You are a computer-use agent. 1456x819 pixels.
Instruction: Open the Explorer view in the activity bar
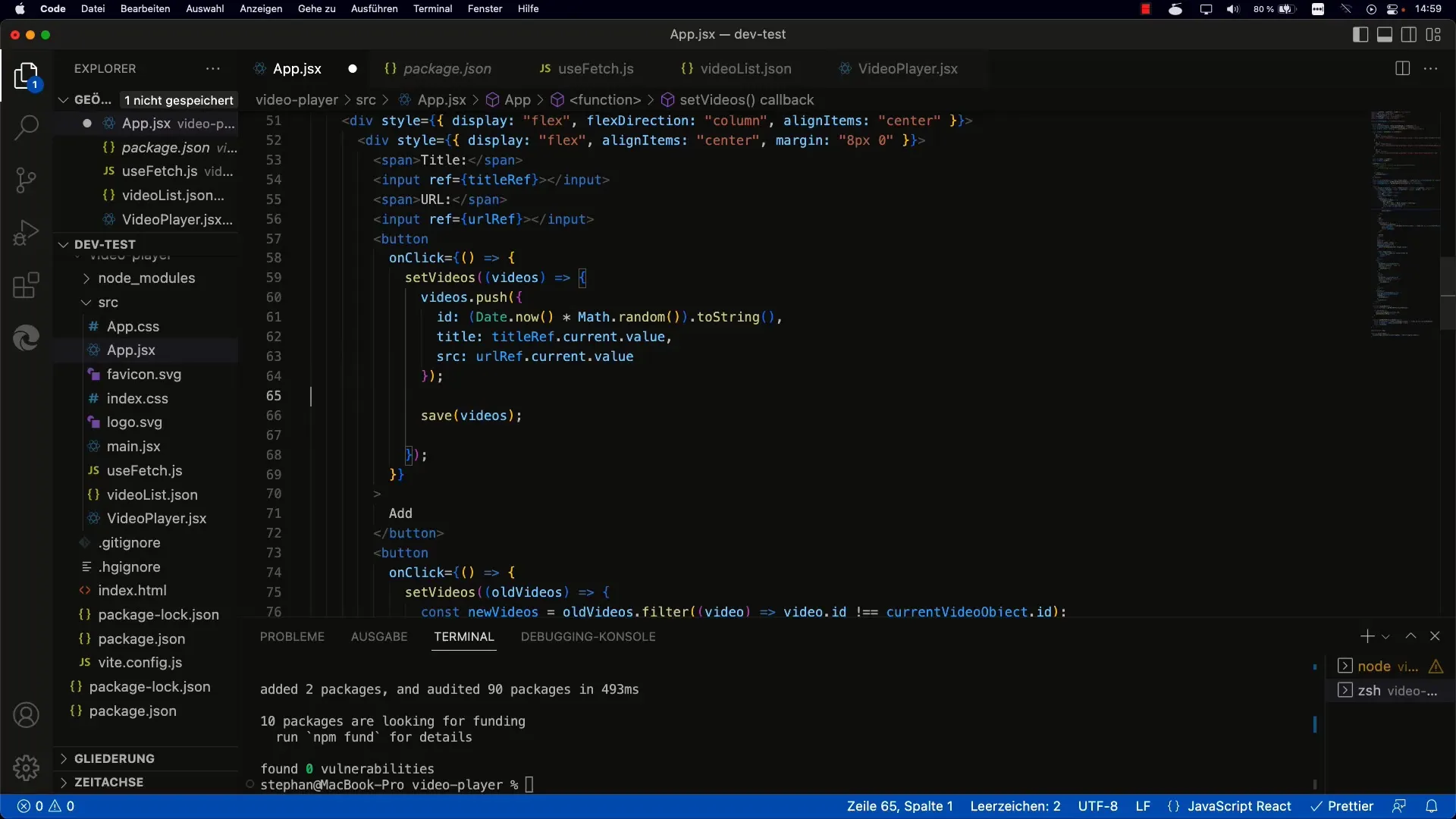point(26,76)
